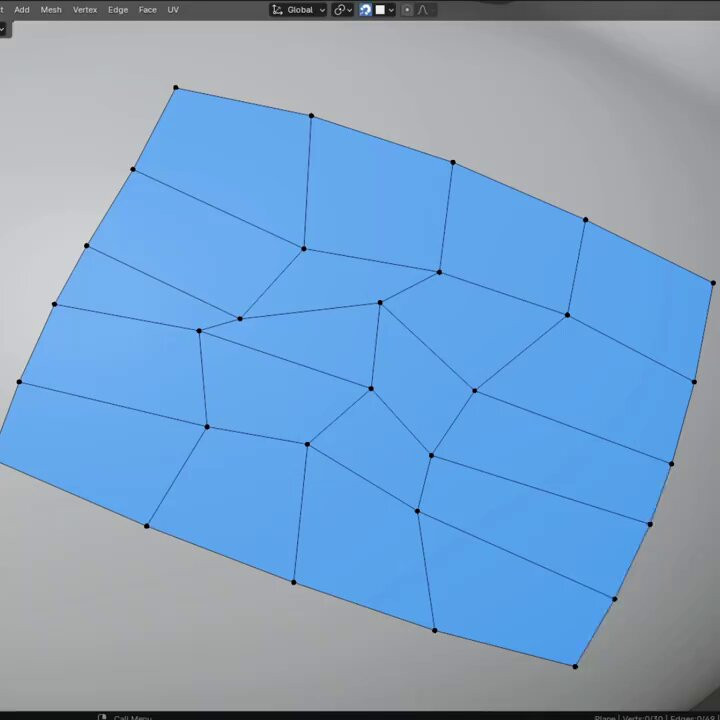720x720 pixels.
Task: Open the pivot point link dropdown
Action: pos(343,10)
